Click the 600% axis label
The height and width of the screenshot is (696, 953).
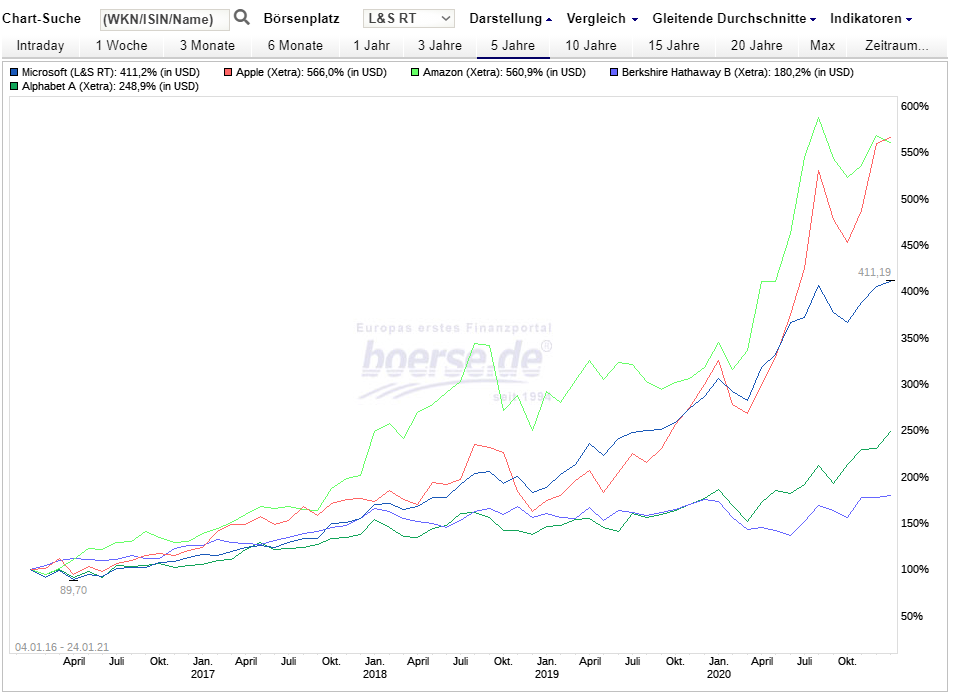[915, 106]
